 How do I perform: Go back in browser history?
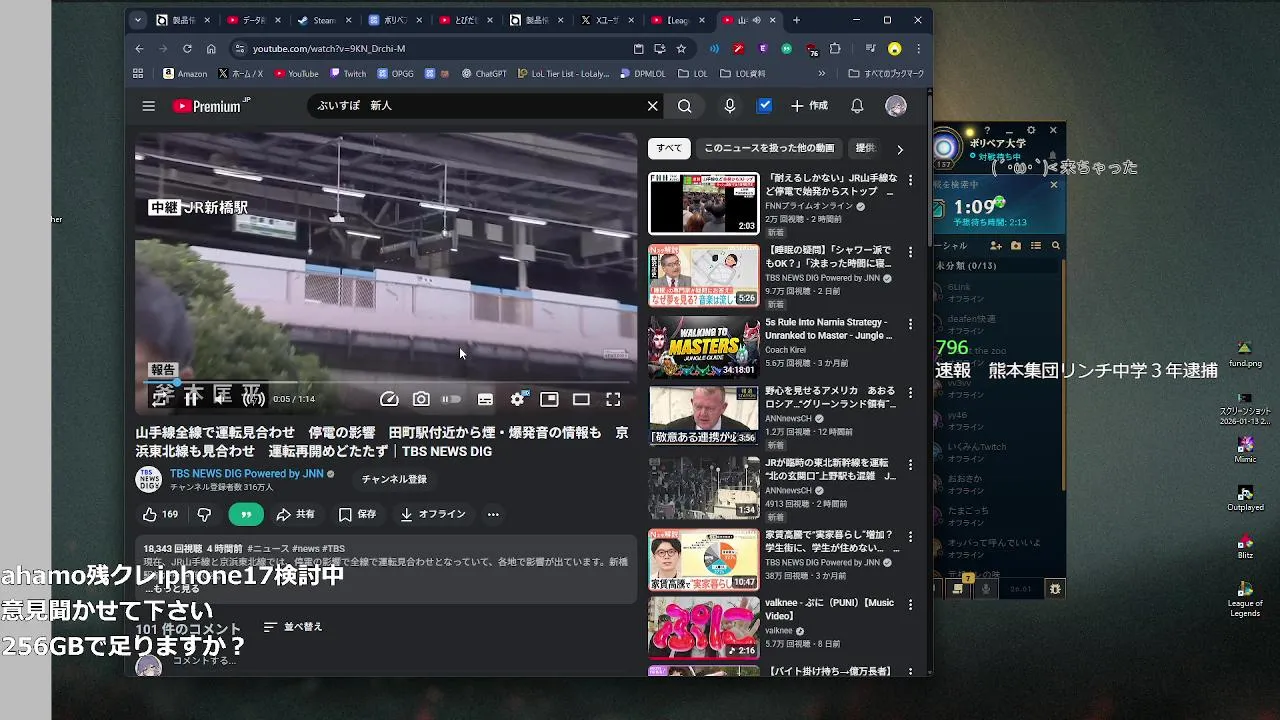[139, 48]
